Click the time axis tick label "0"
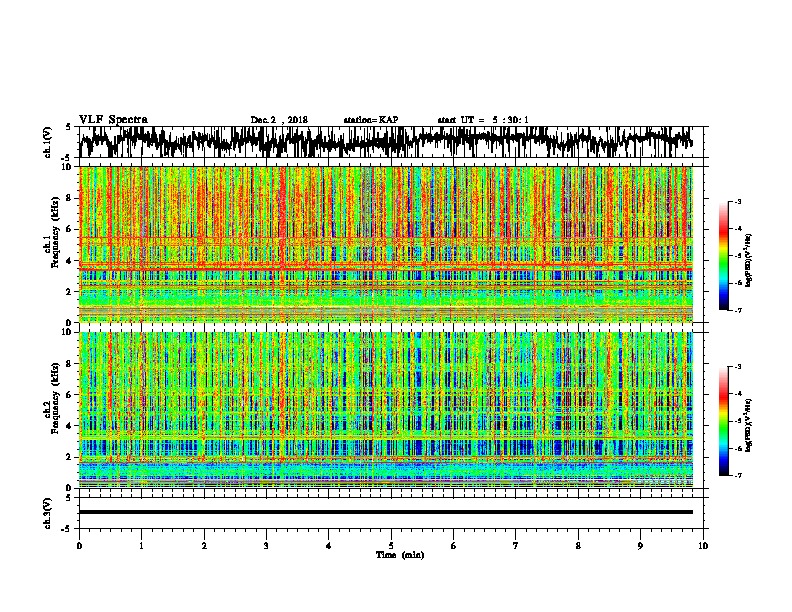Image resolution: width=792 pixels, height=612 pixels. (x=79, y=545)
